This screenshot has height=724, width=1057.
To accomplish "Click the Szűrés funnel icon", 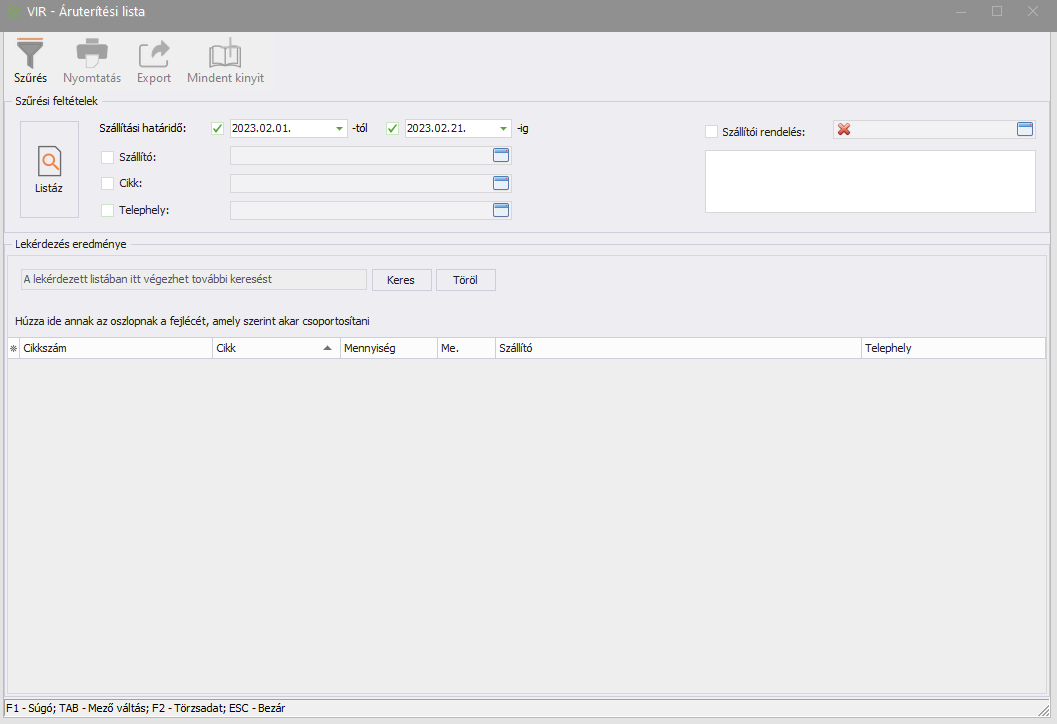I will tap(30, 53).
